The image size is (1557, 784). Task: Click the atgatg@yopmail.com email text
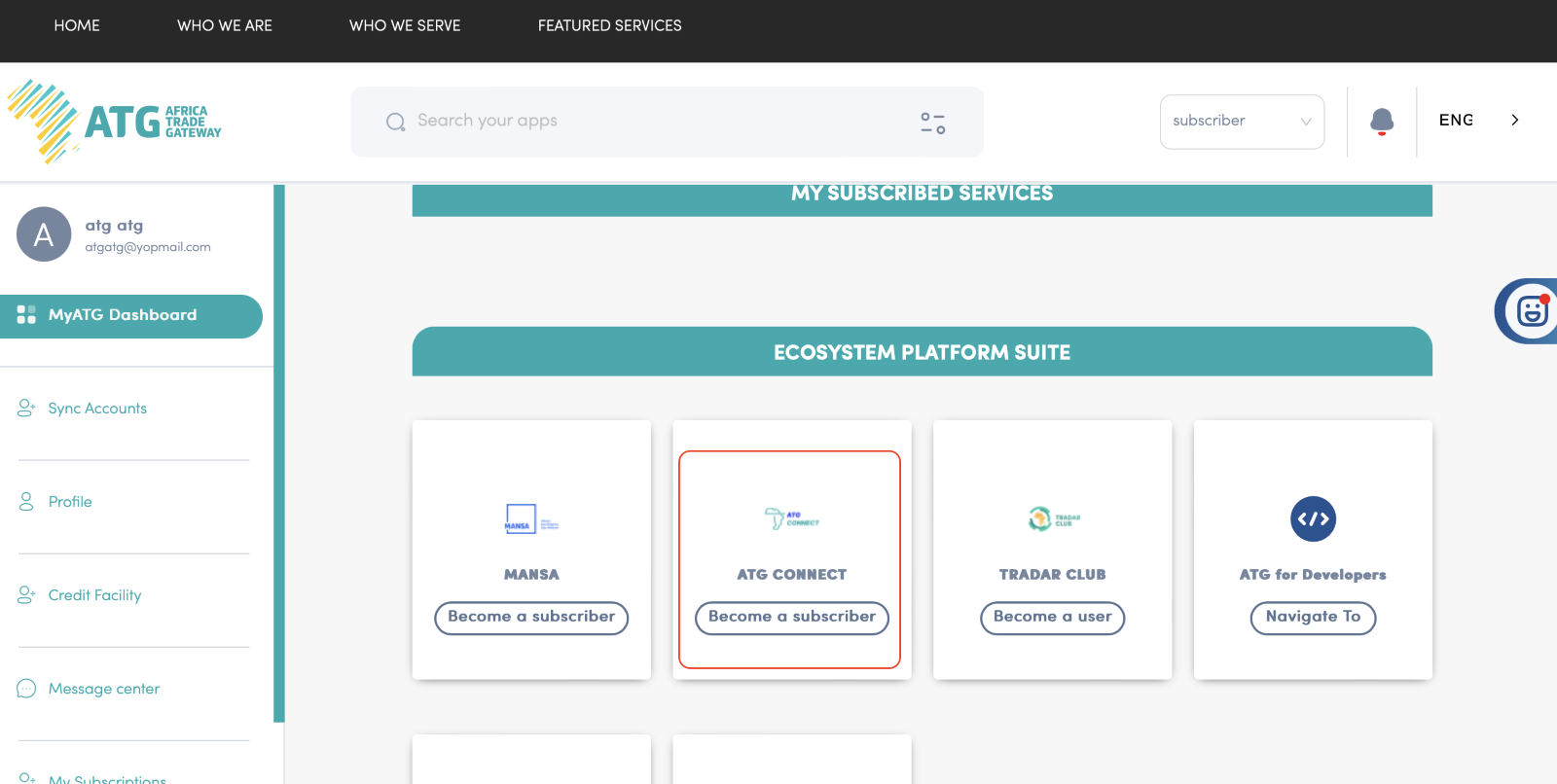(148, 247)
